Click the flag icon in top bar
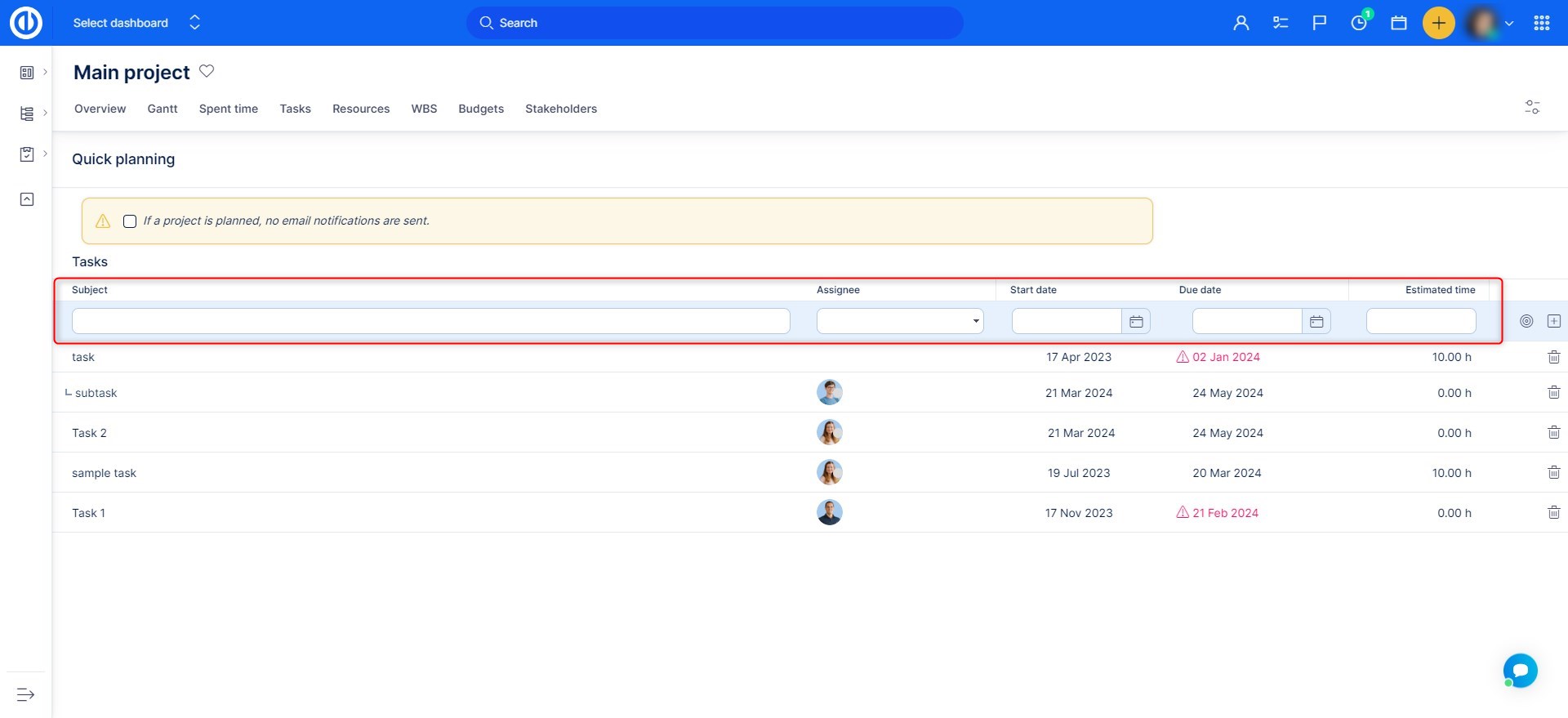This screenshot has width=1568, height=718. (1320, 23)
